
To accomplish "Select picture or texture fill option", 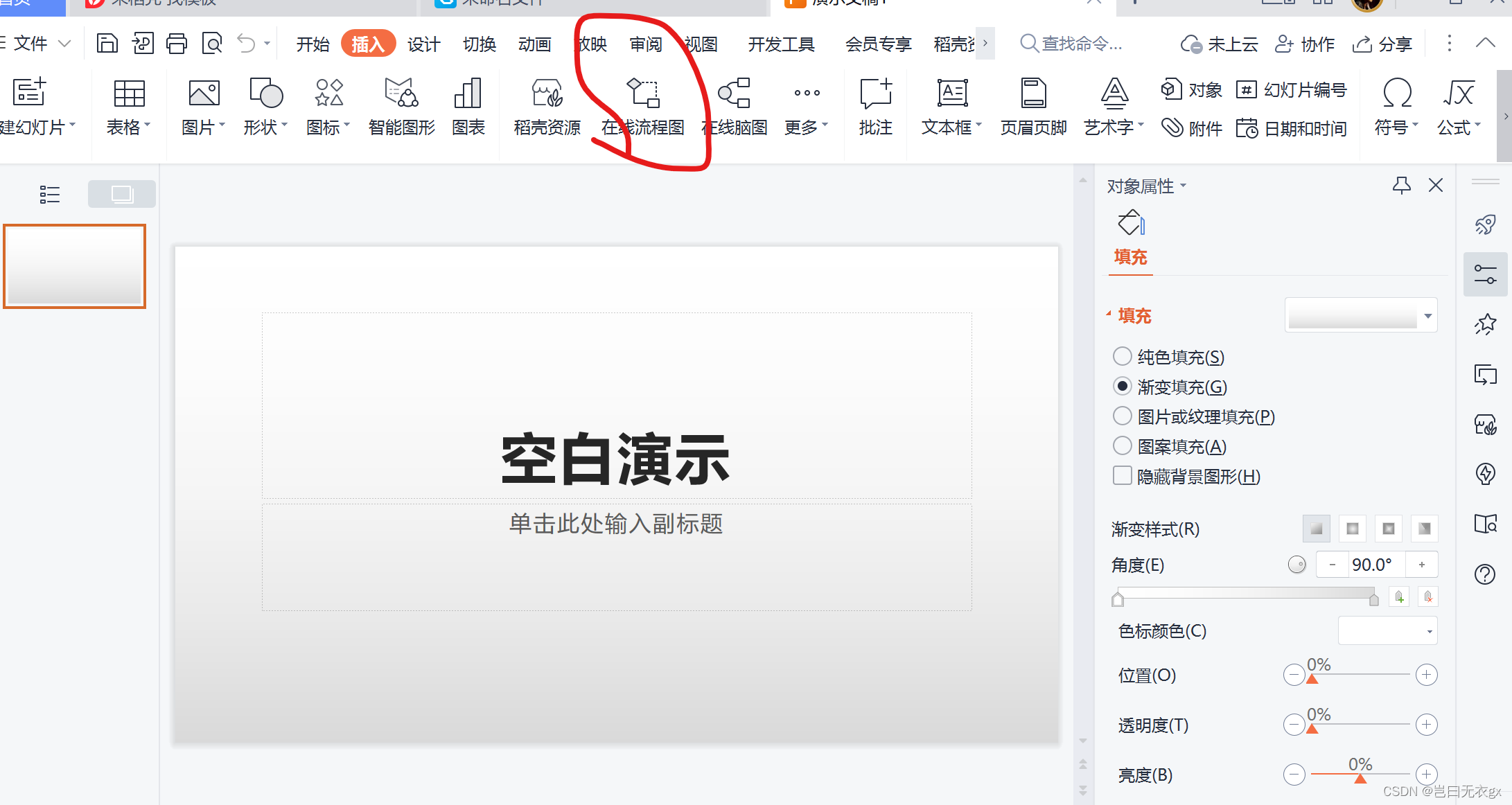I will (1122, 416).
